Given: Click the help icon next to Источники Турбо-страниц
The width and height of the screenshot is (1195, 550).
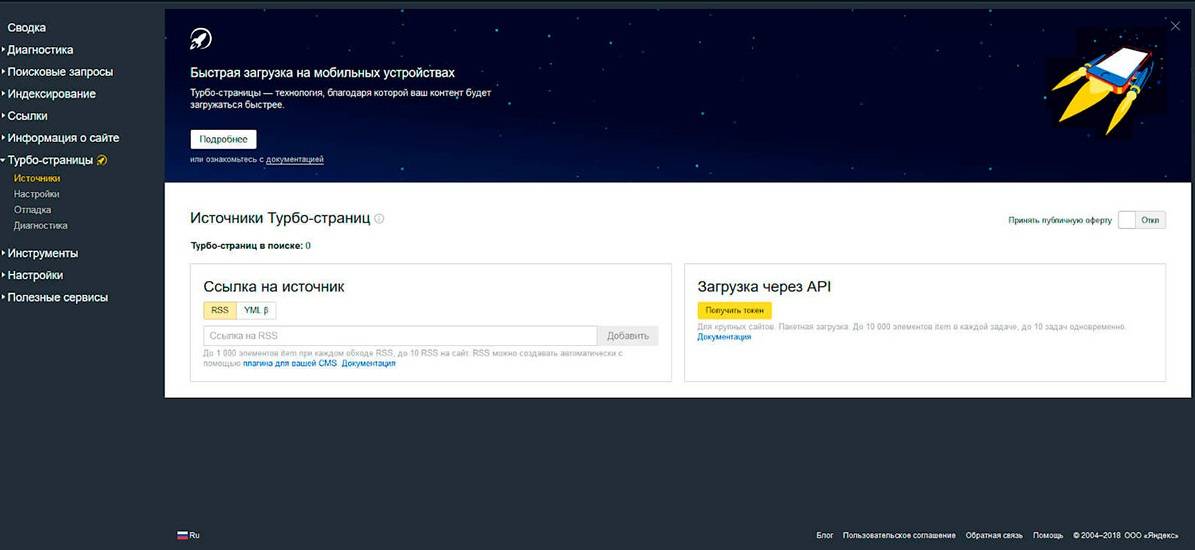Looking at the screenshot, I should pyautogui.click(x=379, y=218).
